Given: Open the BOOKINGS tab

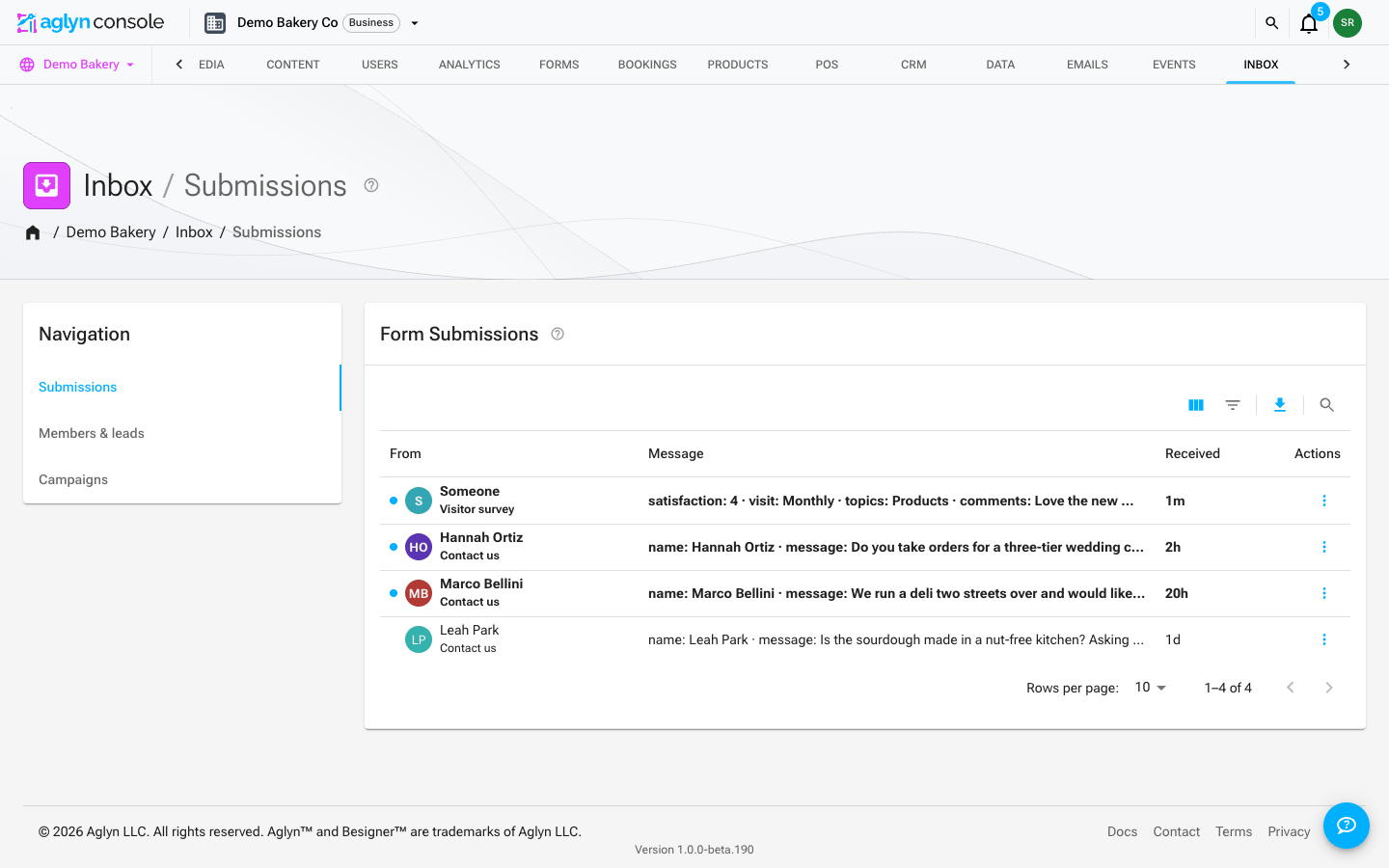Looking at the screenshot, I should (x=647, y=65).
